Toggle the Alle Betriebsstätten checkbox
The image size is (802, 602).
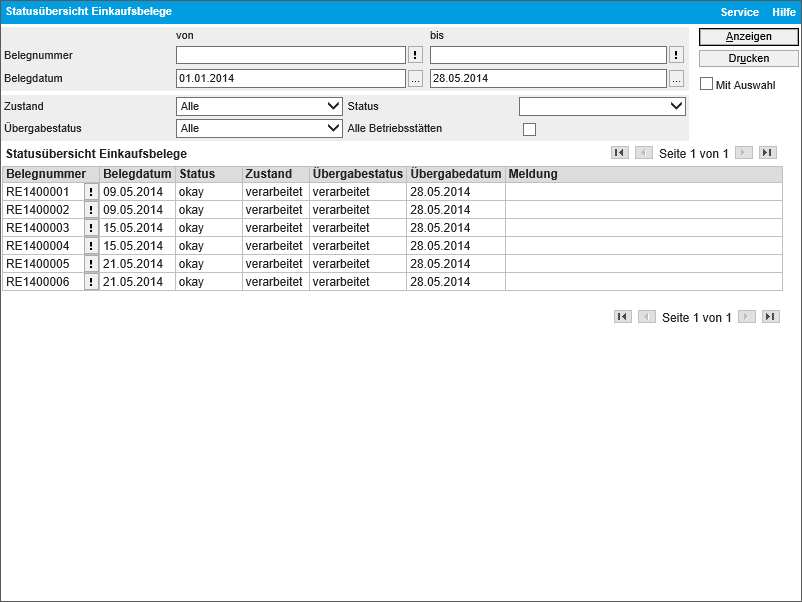point(530,129)
